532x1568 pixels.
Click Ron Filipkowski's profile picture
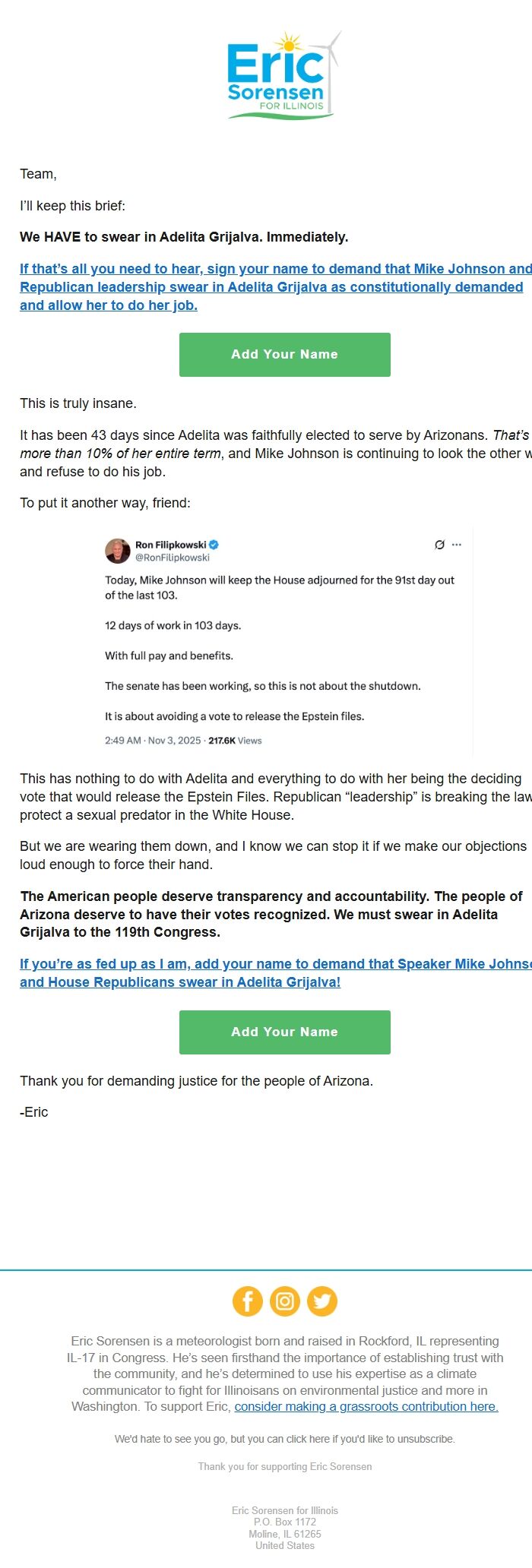119,550
